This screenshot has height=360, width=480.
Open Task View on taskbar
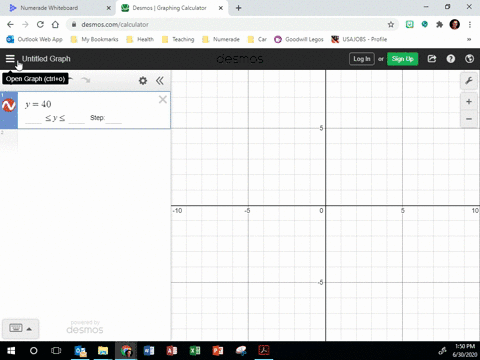click(56, 351)
